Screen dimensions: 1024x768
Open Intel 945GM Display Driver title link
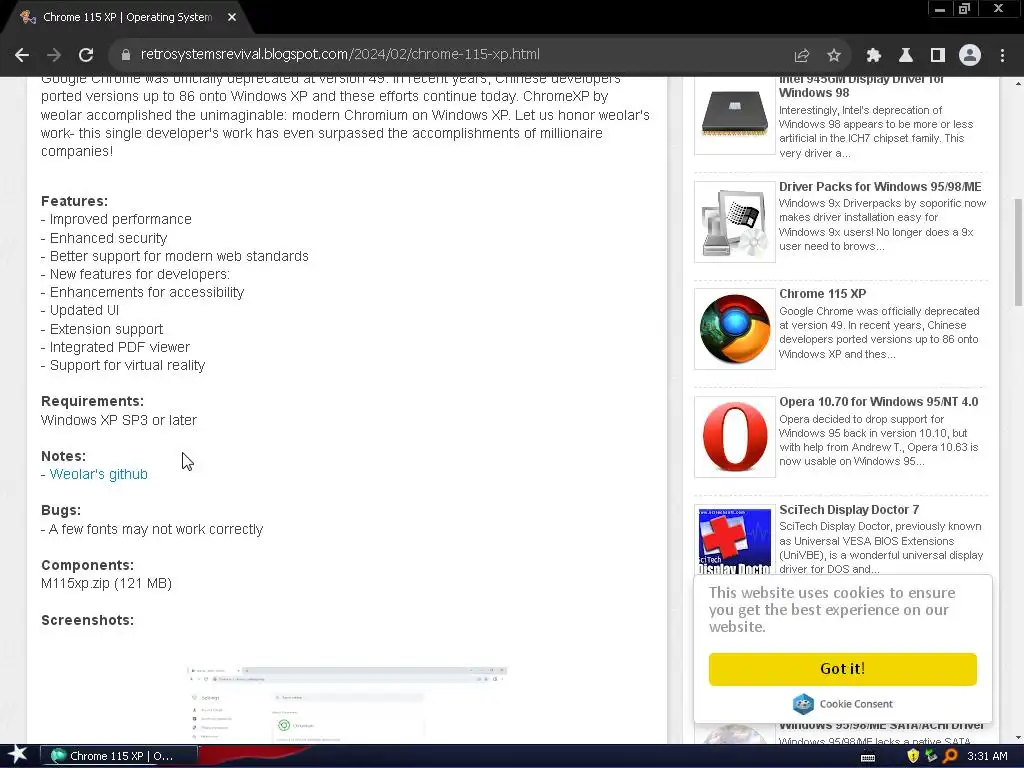tap(861, 86)
